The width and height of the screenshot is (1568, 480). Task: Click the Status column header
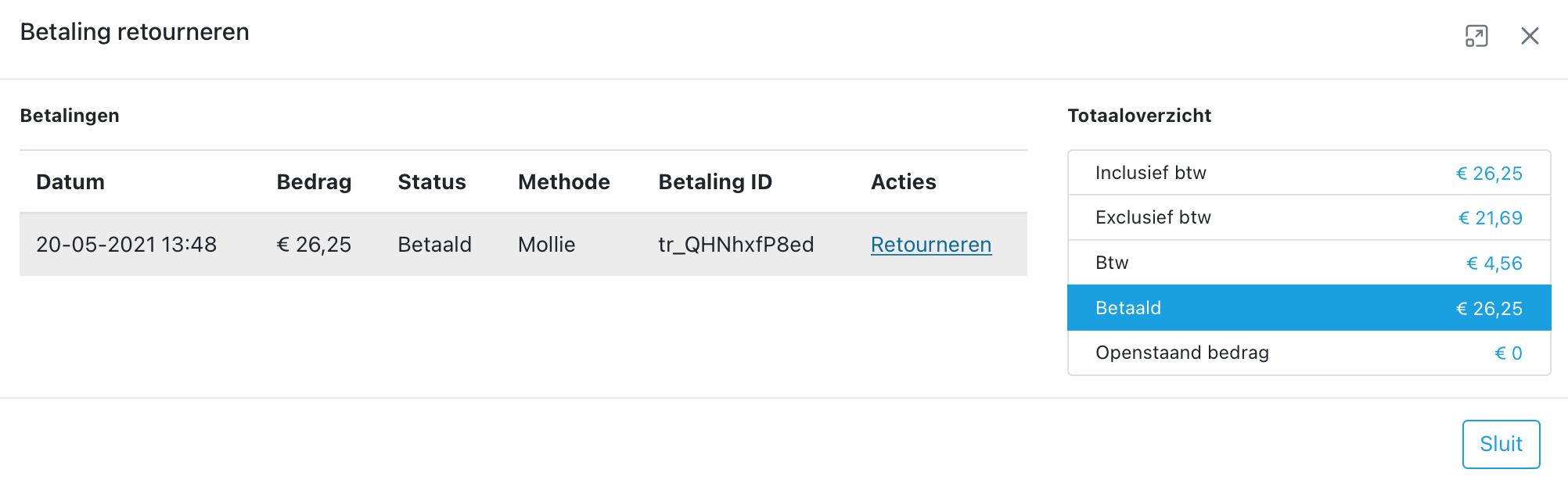tap(432, 182)
